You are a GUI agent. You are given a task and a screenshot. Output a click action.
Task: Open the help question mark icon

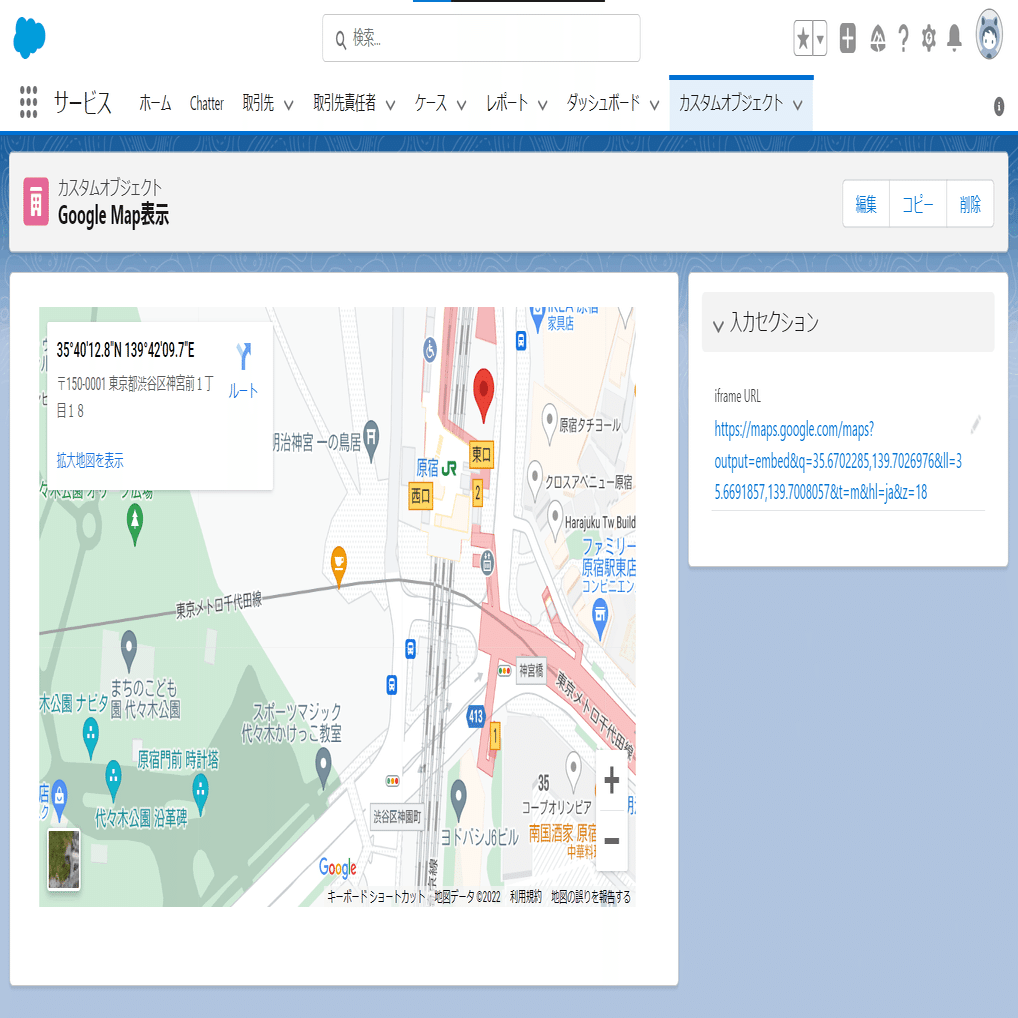(x=903, y=38)
